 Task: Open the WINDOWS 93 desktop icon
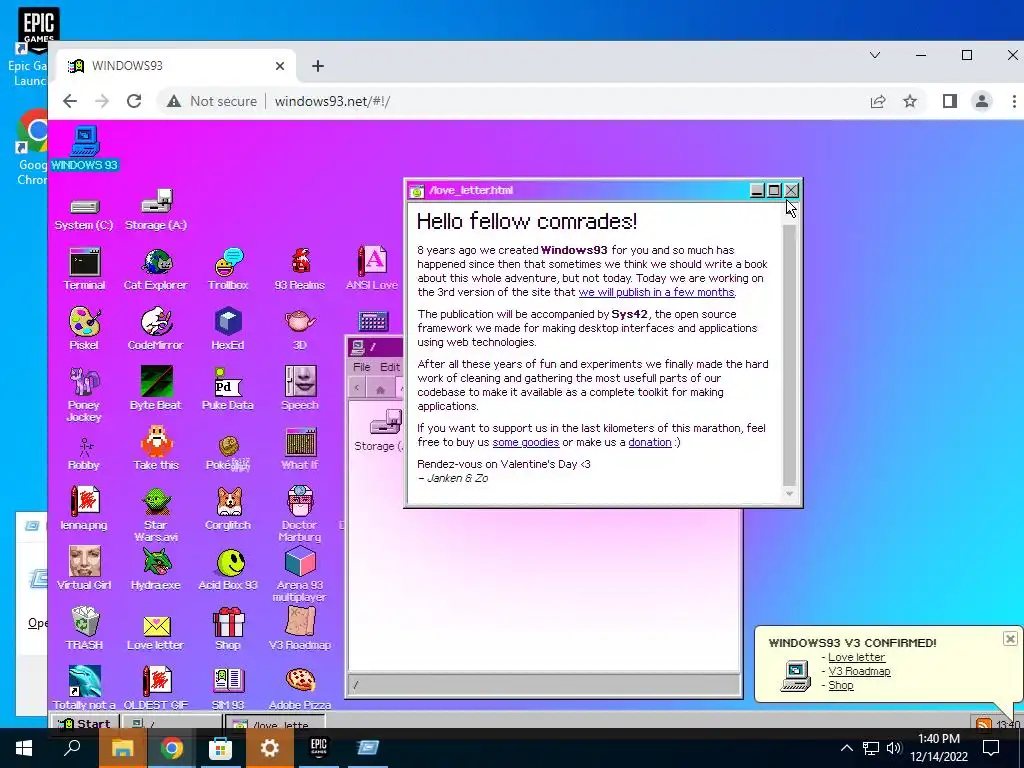click(x=85, y=149)
